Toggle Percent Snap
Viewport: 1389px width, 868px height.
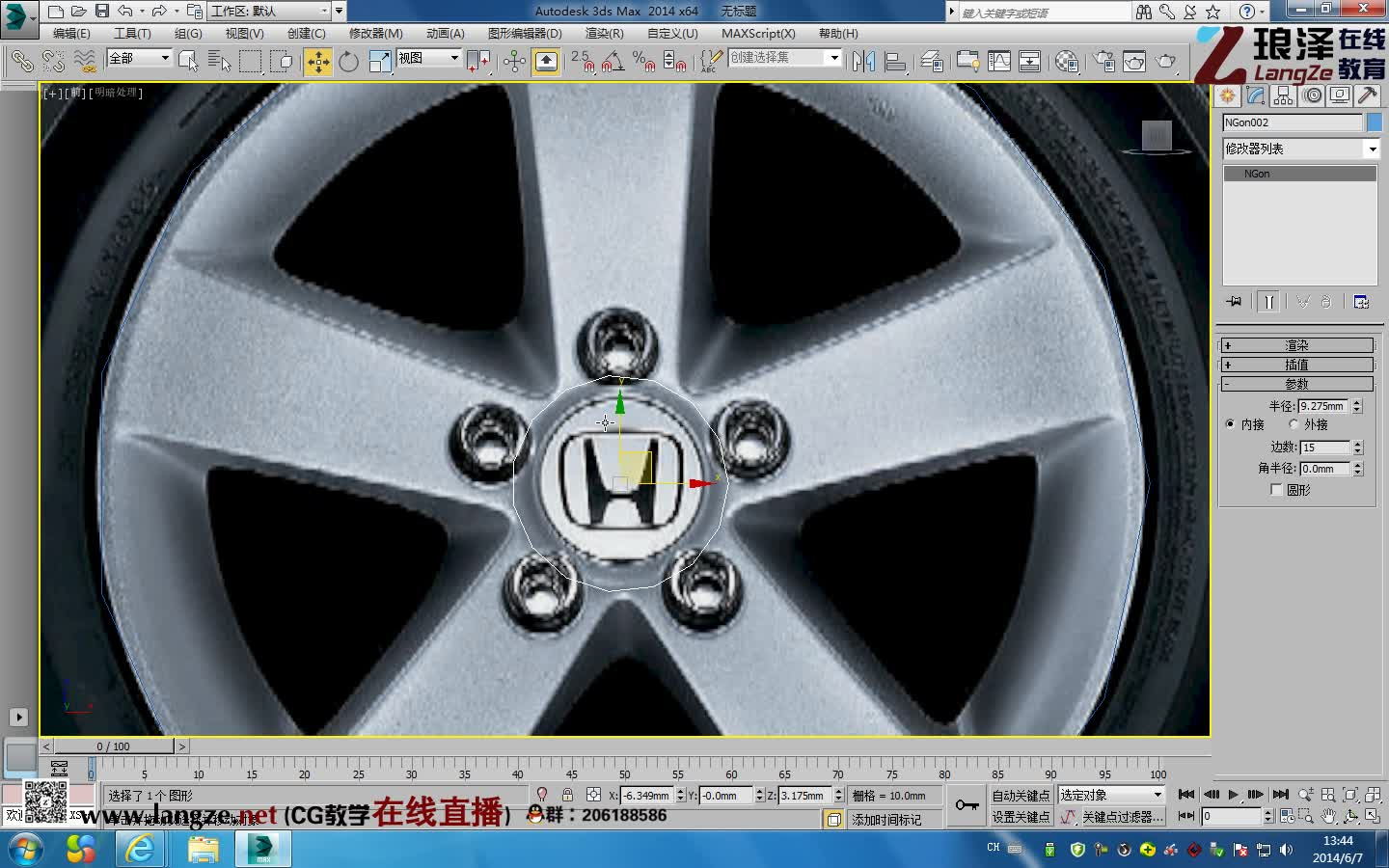pyautogui.click(x=643, y=61)
